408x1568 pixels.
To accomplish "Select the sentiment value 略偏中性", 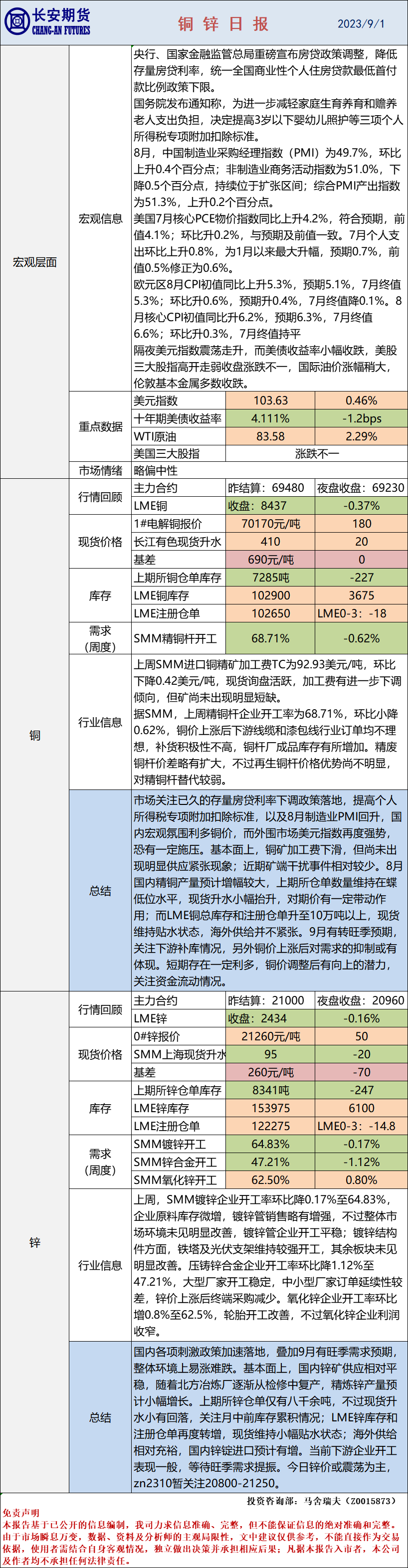I will [156, 470].
